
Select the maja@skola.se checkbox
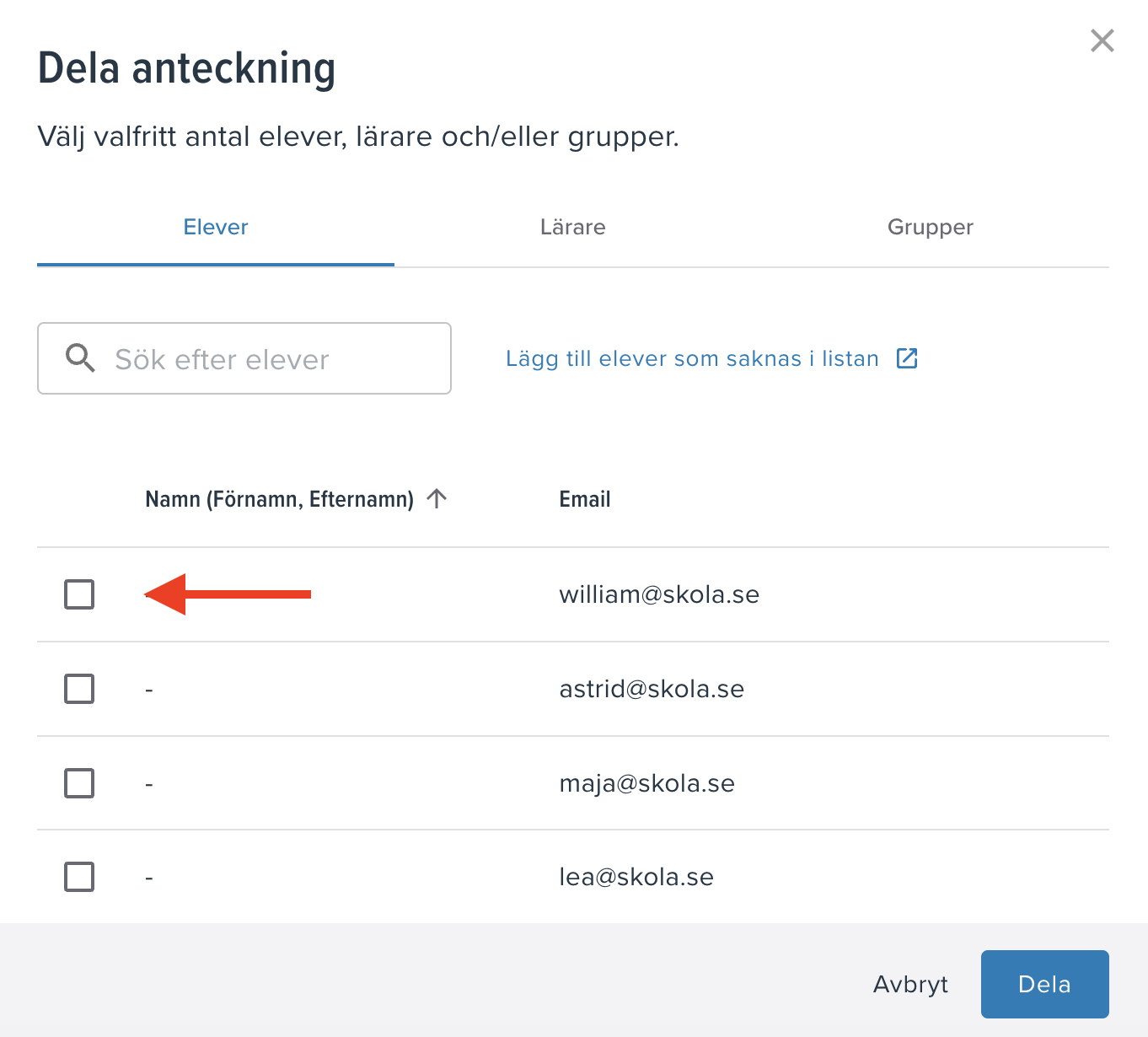pos(79,783)
